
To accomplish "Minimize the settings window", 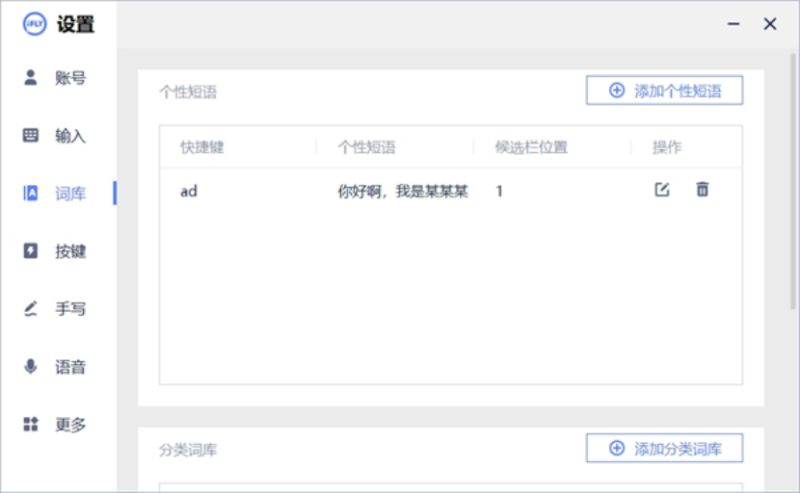I will (734, 24).
